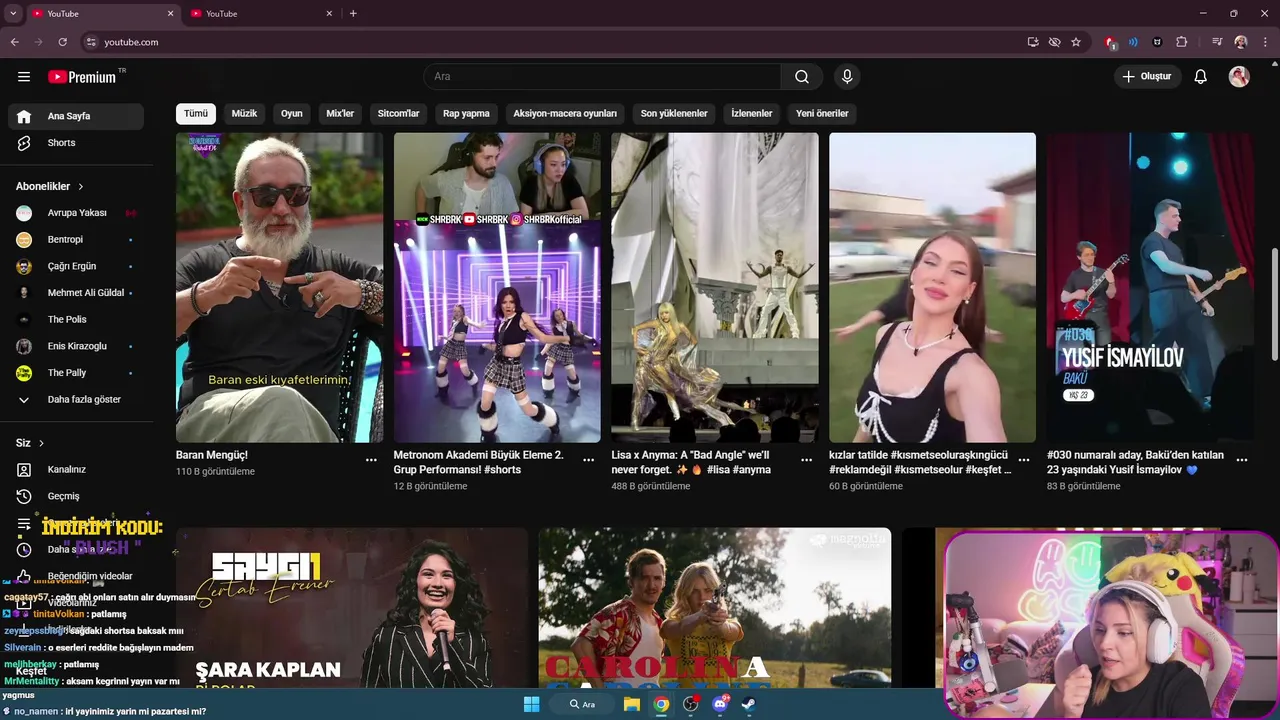Start voice search with the microphone
The image size is (1280, 720).
[847, 77]
